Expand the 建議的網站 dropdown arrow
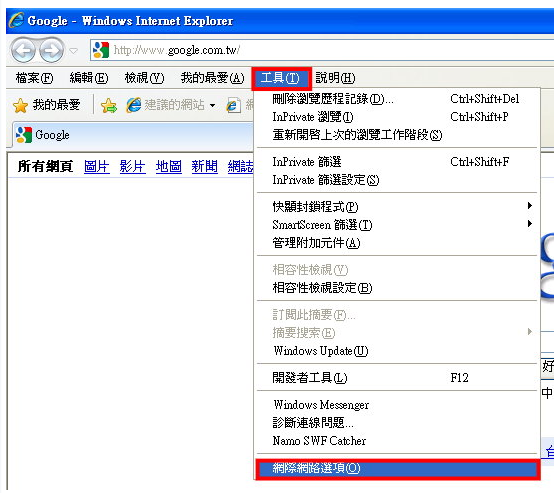The width and height of the screenshot is (559, 493). coord(212,106)
